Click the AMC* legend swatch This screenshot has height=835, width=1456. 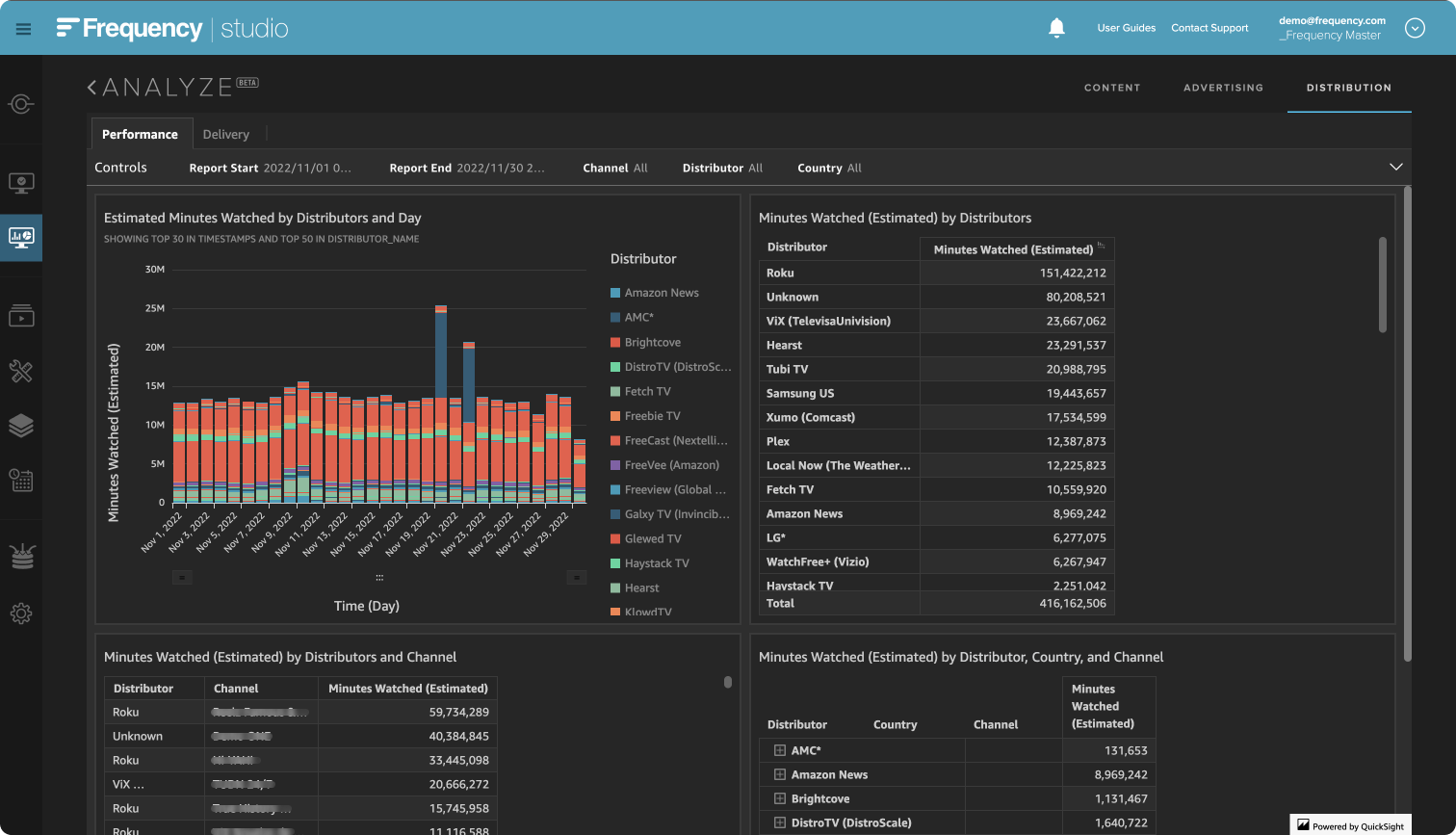[615, 318]
